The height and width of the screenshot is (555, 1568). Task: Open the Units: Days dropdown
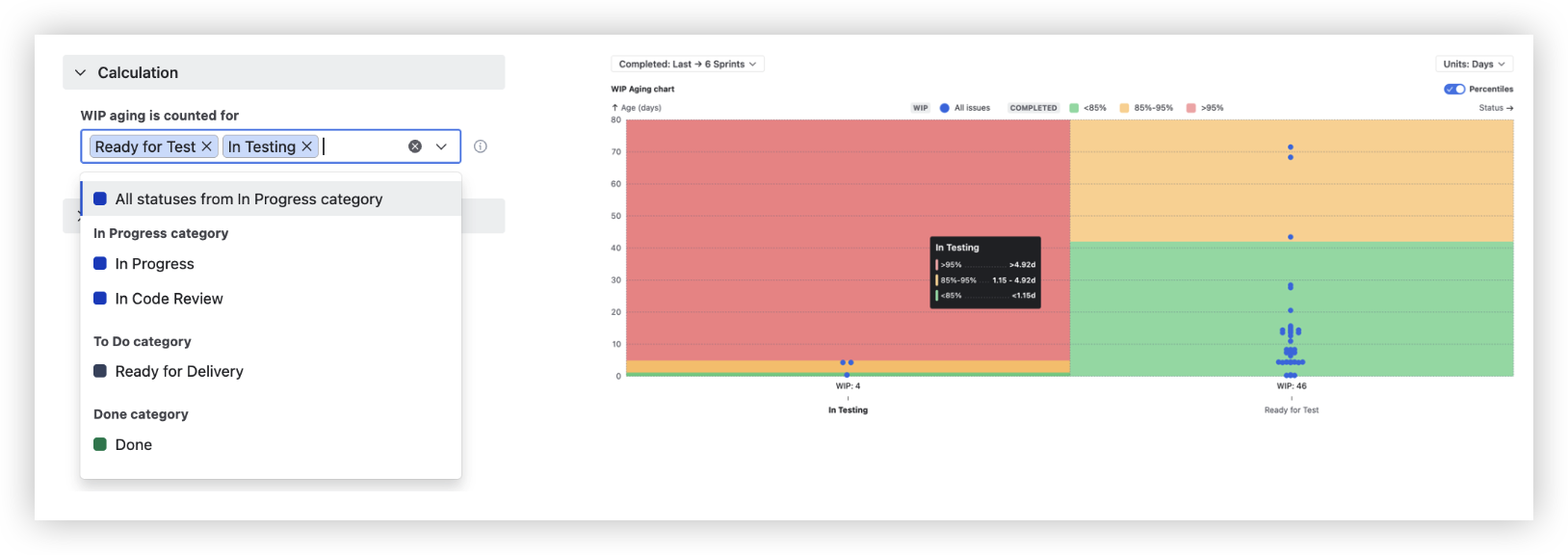click(1474, 64)
